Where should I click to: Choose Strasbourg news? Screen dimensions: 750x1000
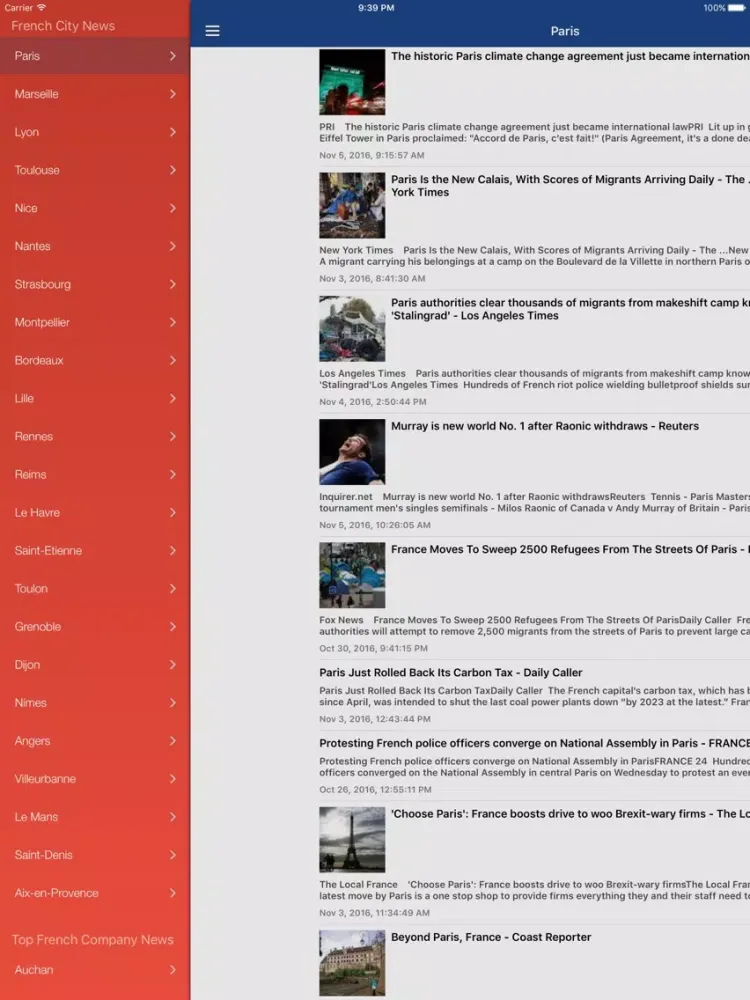point(95,284)
